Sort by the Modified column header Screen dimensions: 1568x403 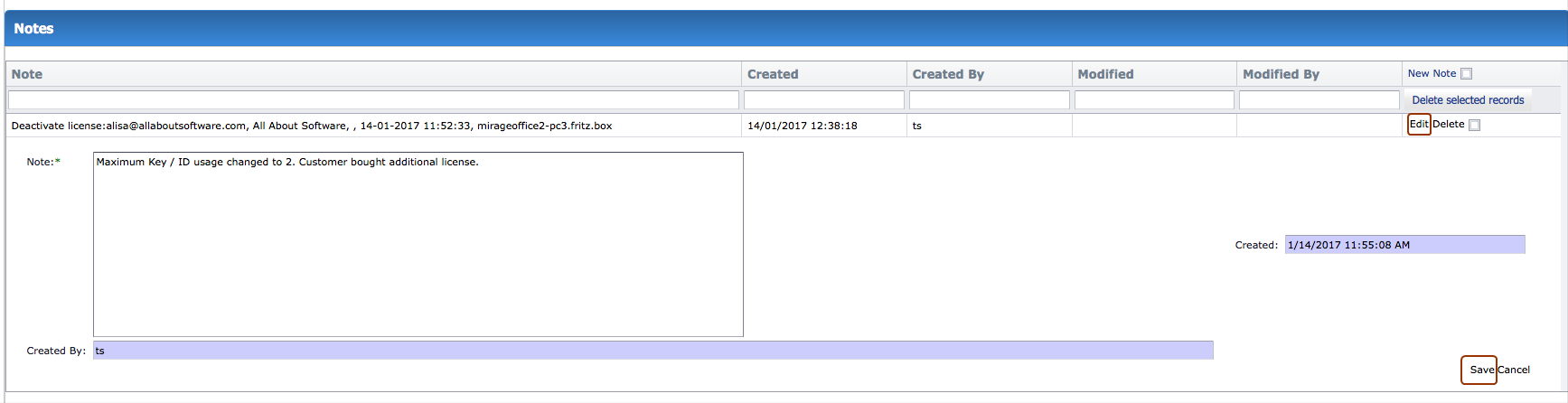coord(1105,74)
